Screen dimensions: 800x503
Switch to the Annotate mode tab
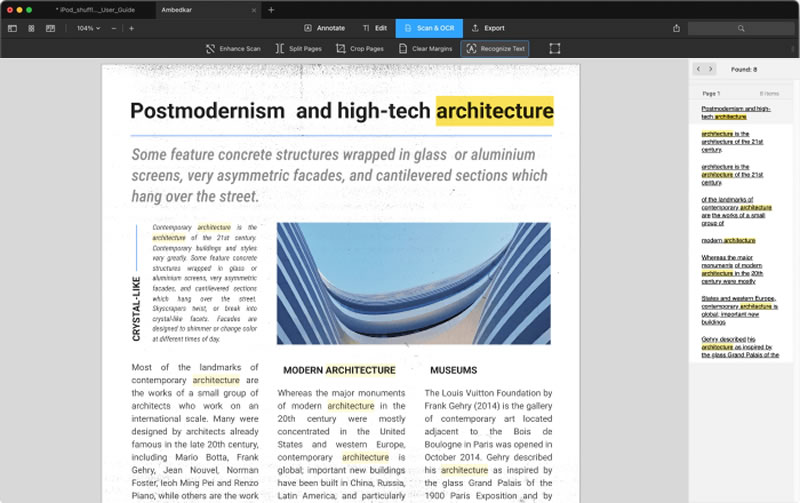(324, 28)
